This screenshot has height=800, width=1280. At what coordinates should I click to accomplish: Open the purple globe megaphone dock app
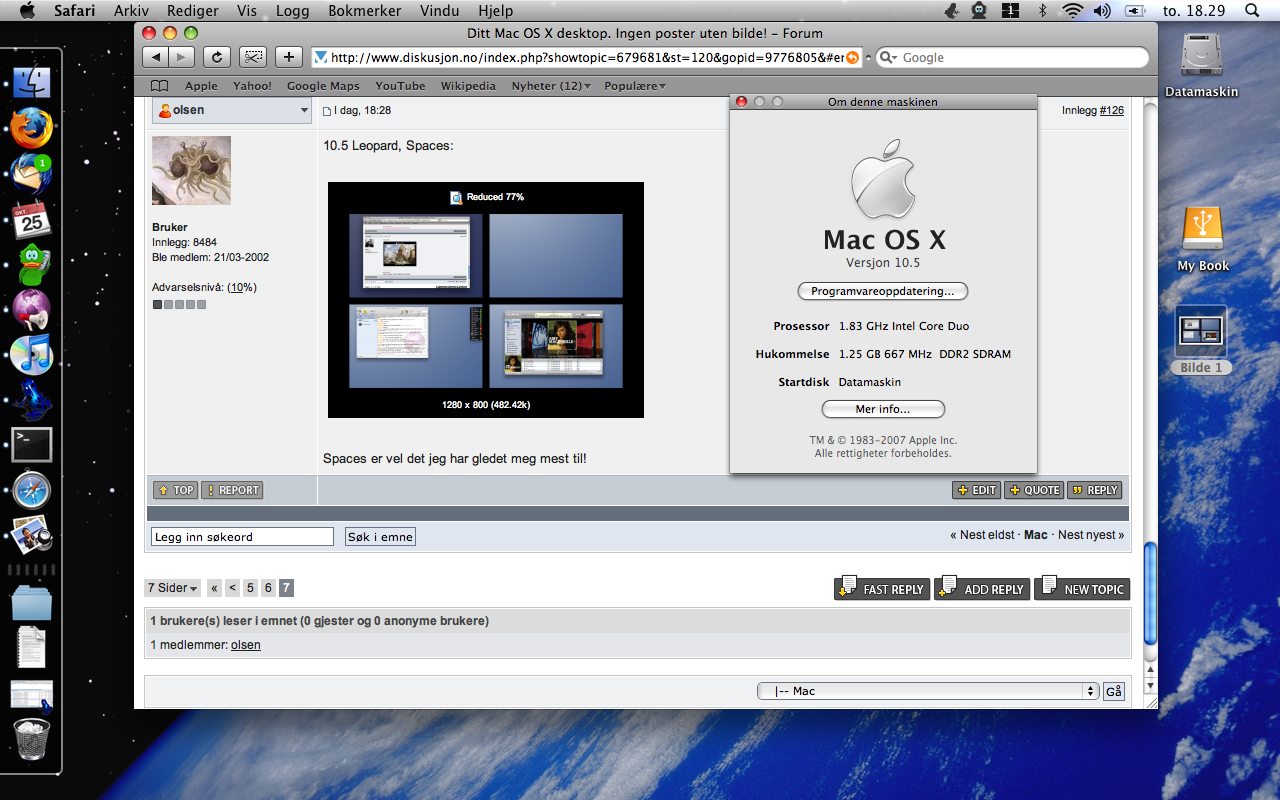[x=31, y=309]
